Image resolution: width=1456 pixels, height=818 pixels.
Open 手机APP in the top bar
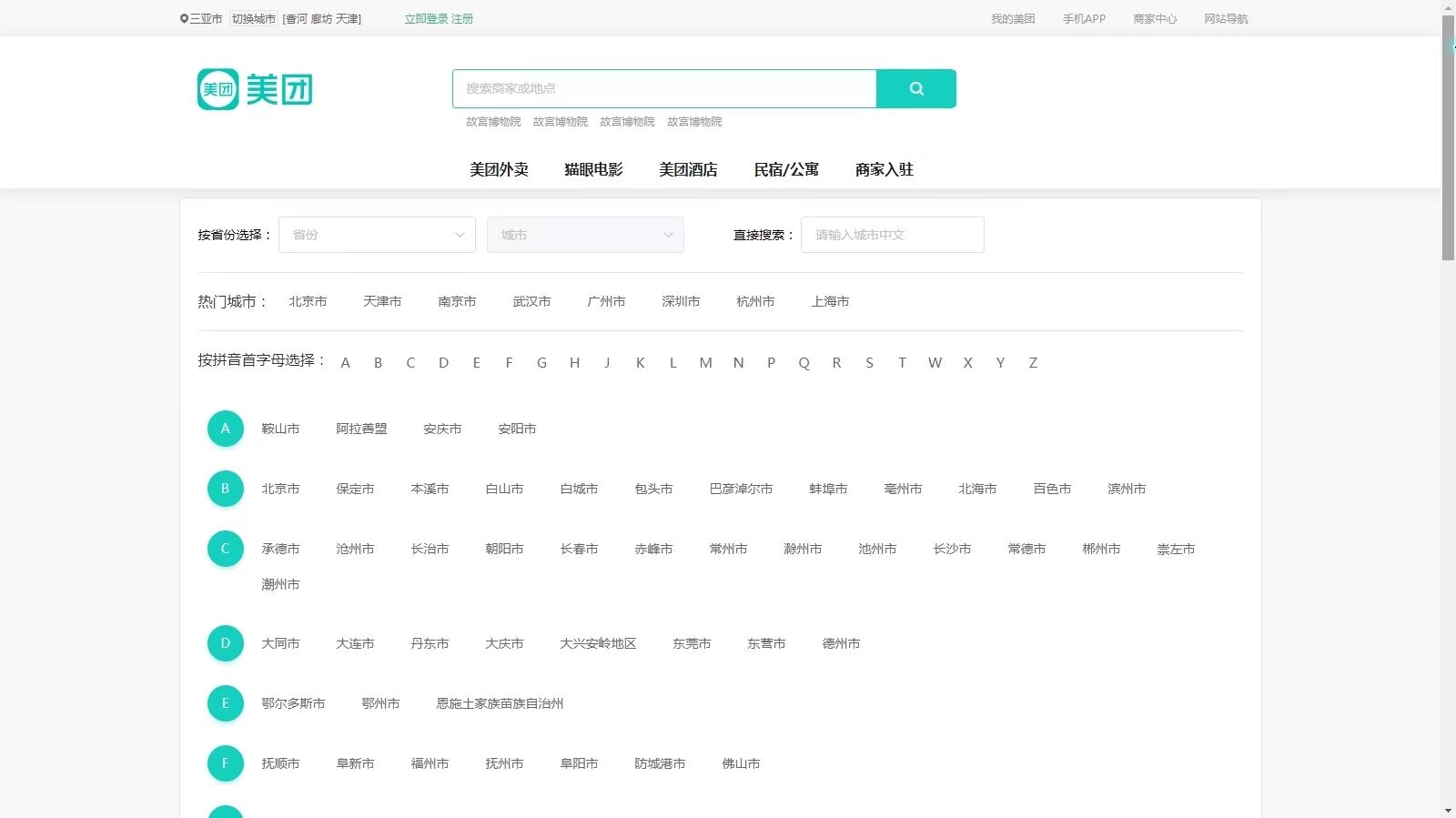[x=1084, y=18]
